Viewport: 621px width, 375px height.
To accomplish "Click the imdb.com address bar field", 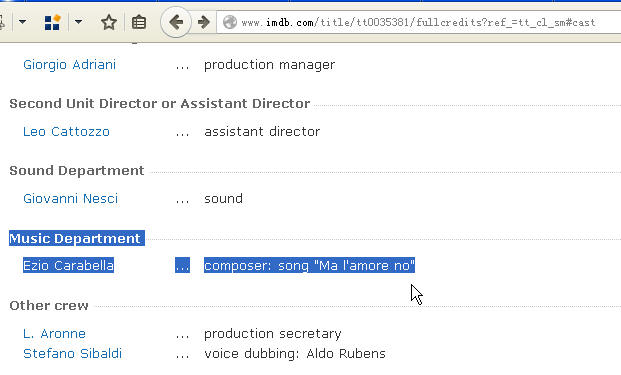I will pyautogui.click(x=418, y=22).
